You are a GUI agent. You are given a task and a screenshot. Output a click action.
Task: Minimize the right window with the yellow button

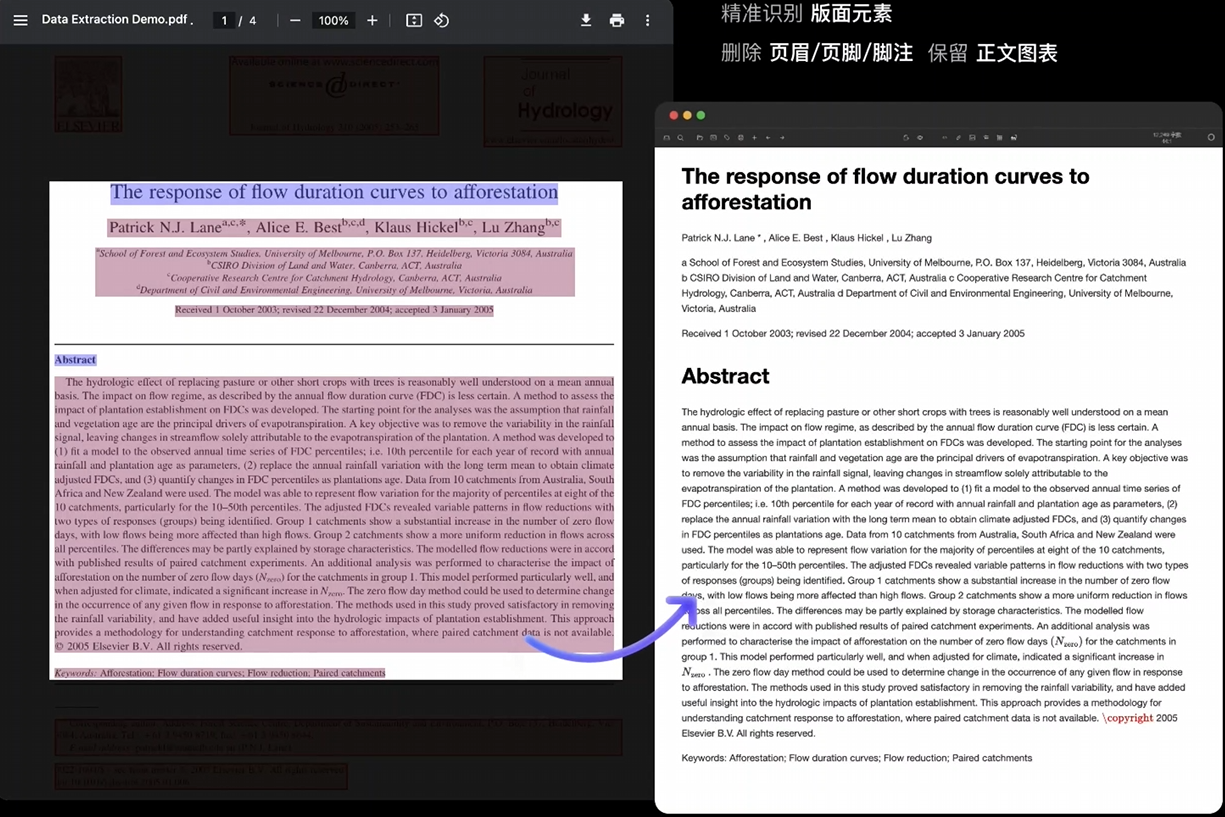click(687, 115)
